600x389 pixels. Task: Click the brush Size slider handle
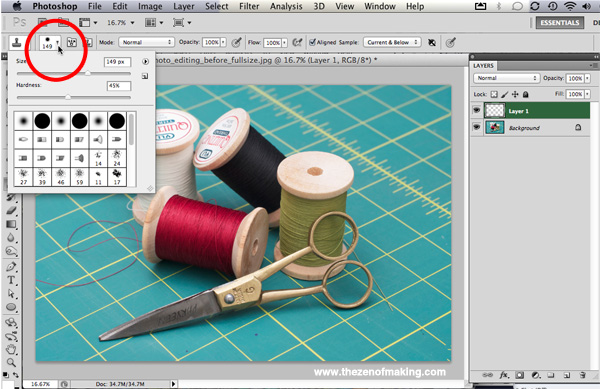click(x=88, y=73)
